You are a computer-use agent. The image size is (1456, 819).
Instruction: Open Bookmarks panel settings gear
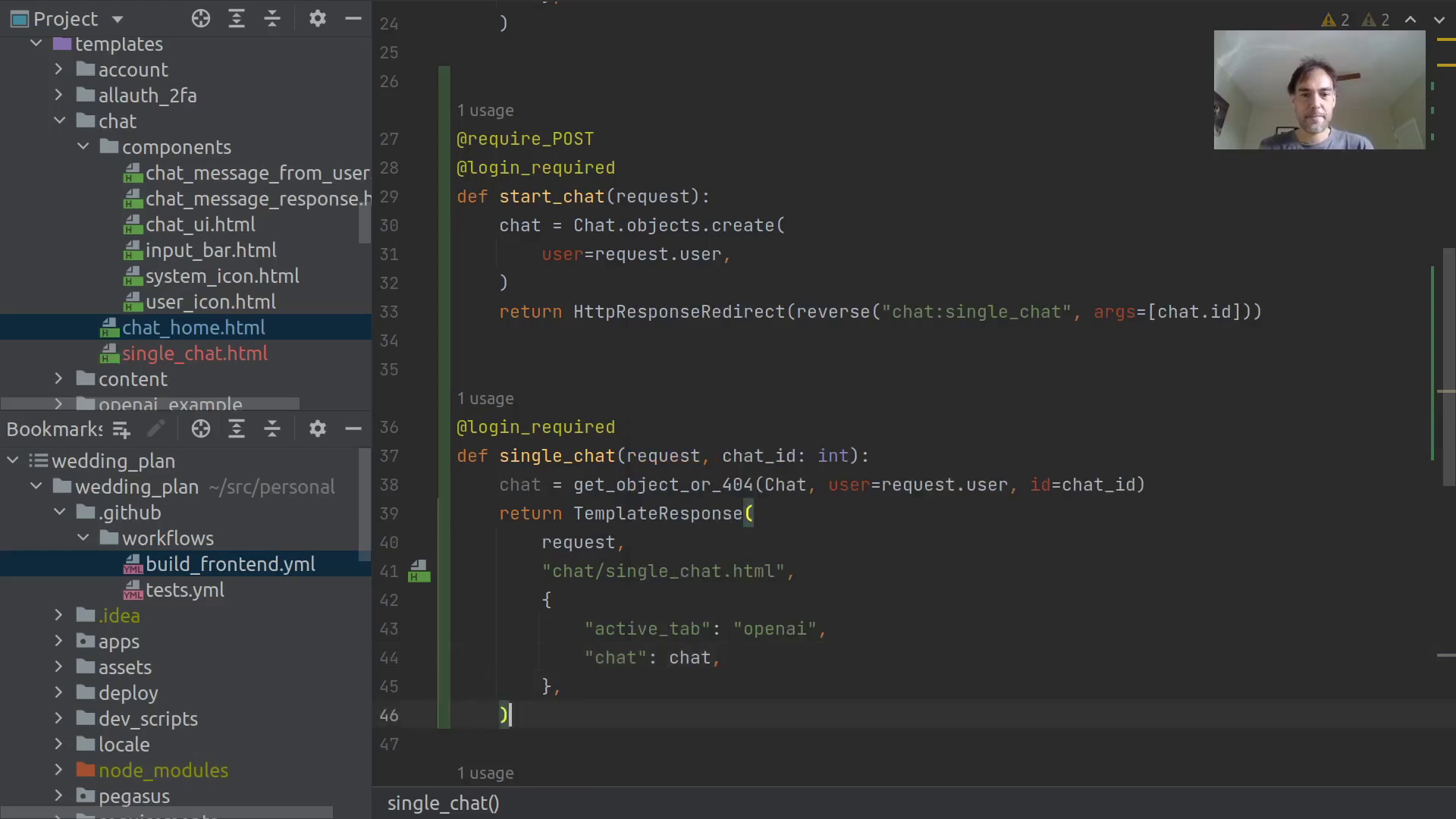click(318, 429)
